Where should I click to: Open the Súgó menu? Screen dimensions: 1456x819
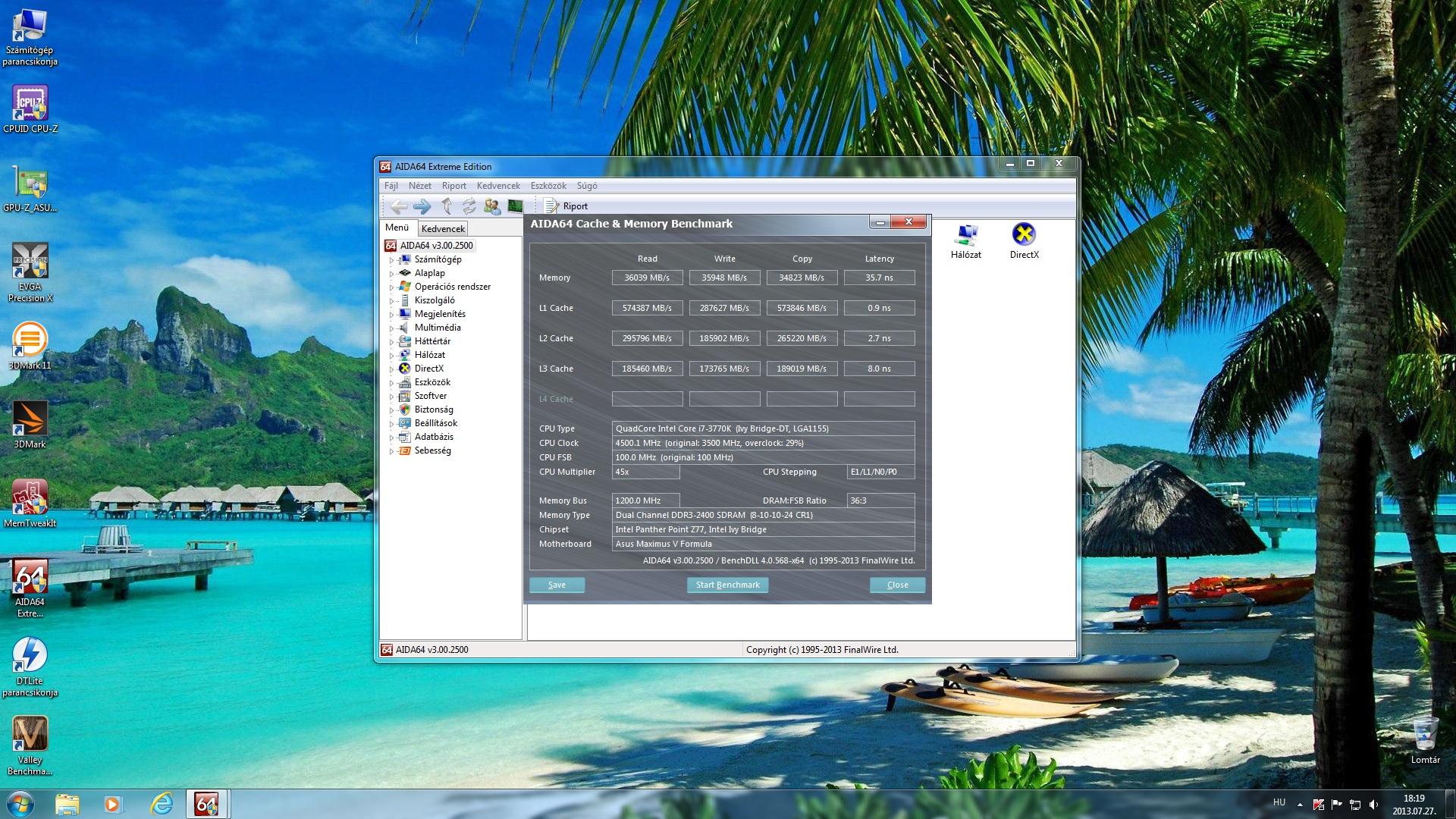point(587,186)
